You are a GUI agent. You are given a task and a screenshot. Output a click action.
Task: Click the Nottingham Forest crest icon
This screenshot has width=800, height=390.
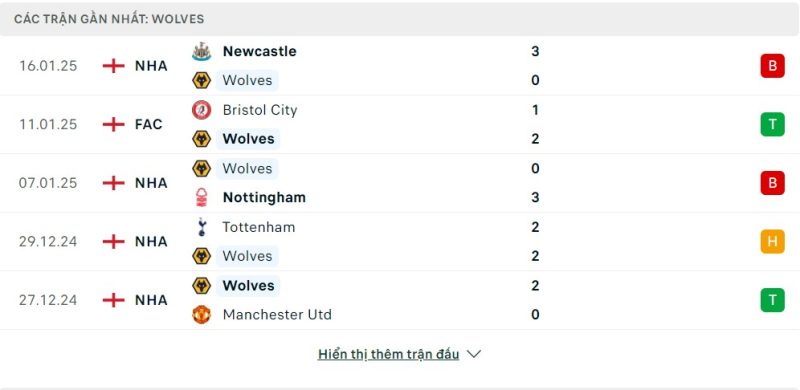coord(202,197)
